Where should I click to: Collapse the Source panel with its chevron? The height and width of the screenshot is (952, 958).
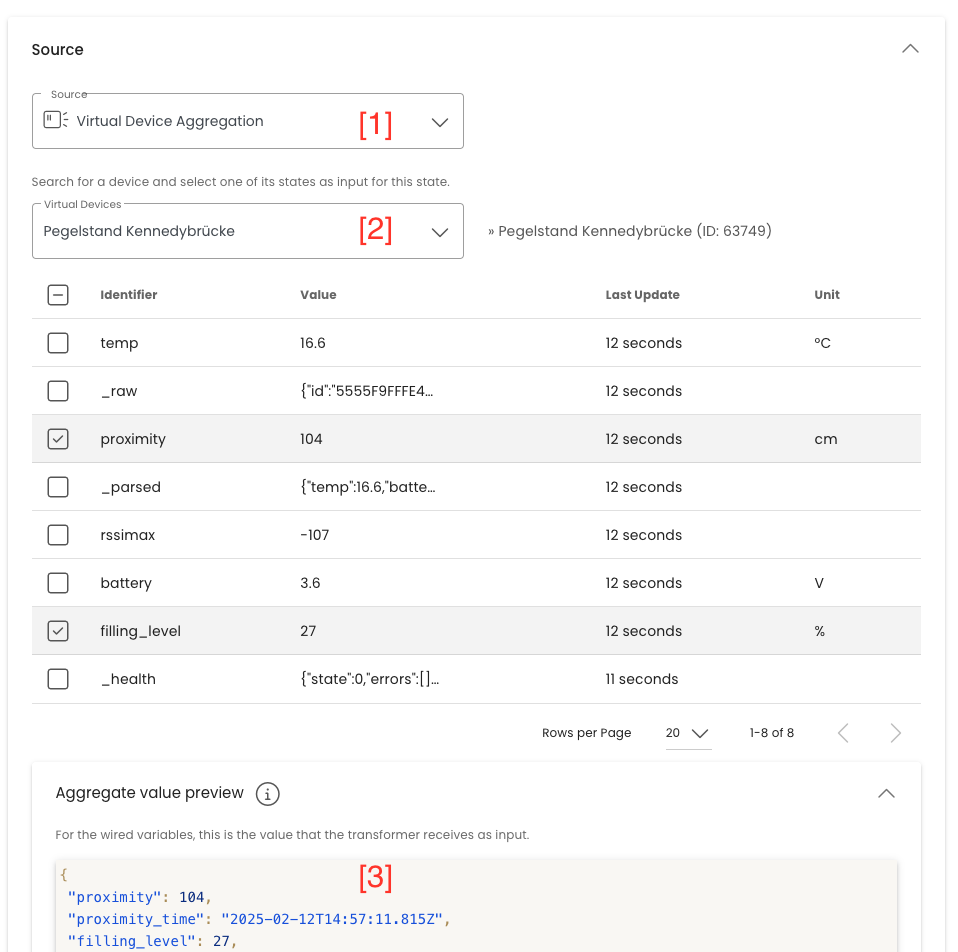click(909, 47)
